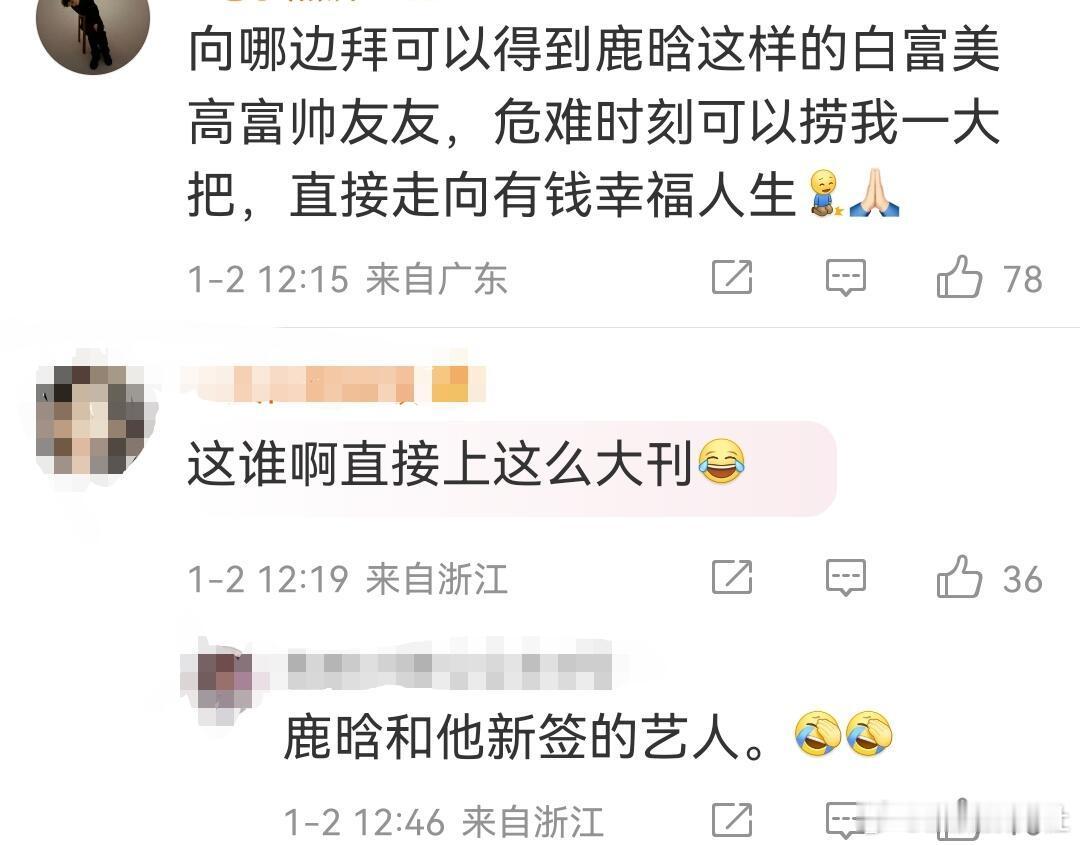Like the Guangdong comment with 78 likes

point(959,276)
